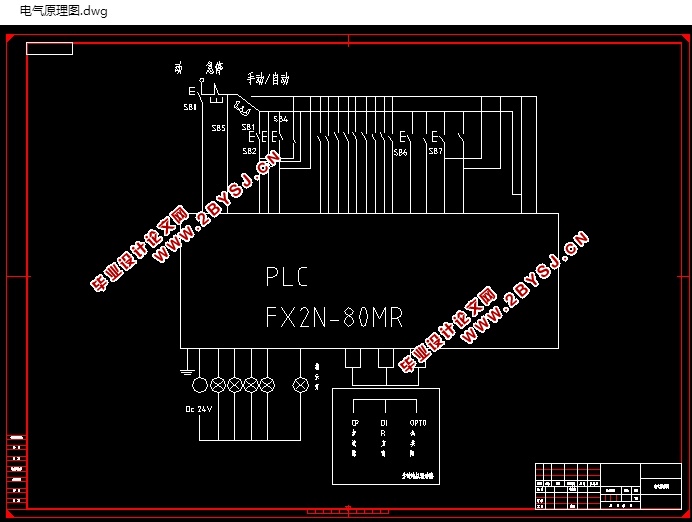
Task: Click the empty circle output symbol
Action: tap(200, 385)
